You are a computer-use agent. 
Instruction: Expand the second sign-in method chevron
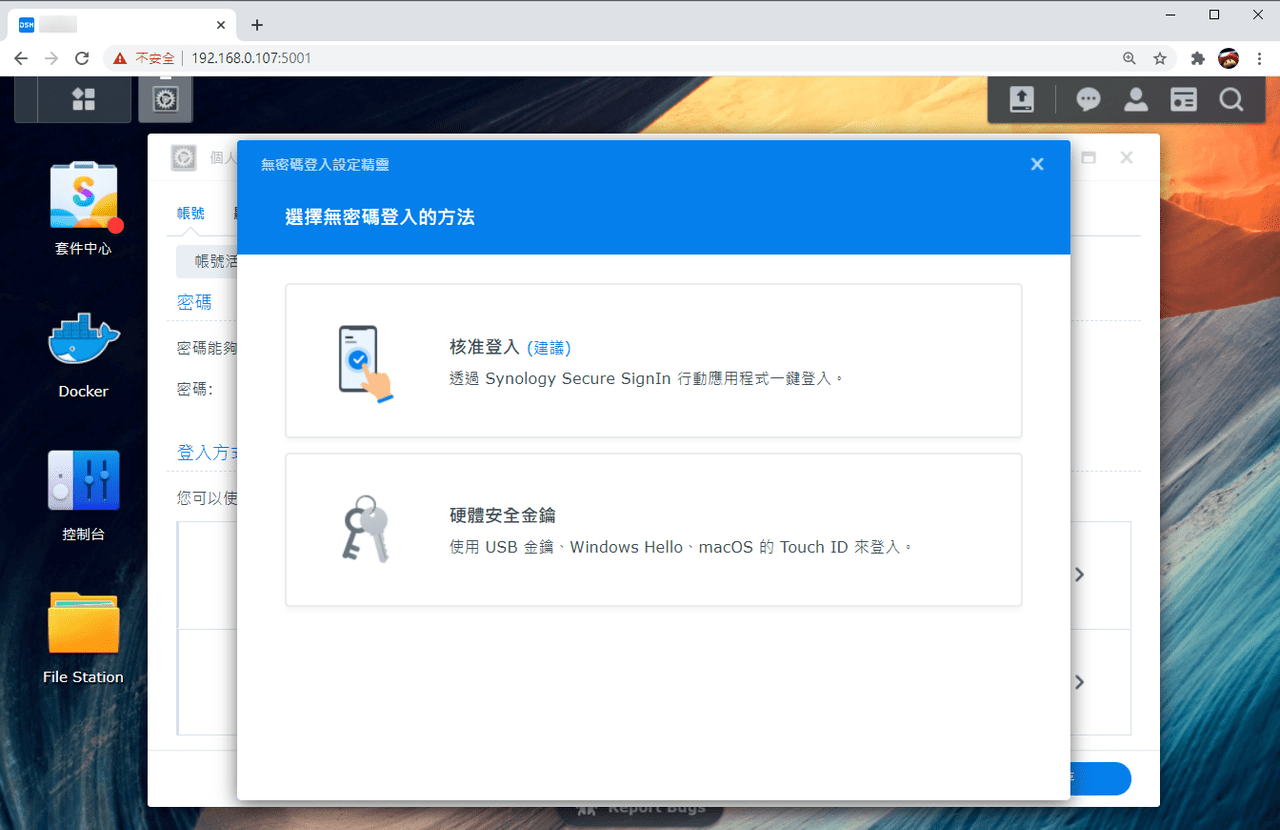point(1079,682)
